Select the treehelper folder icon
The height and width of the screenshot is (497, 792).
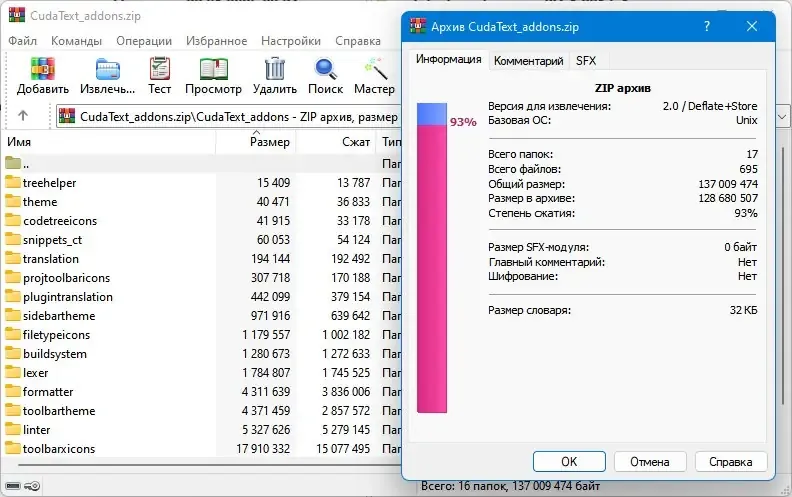coord(13,182)
